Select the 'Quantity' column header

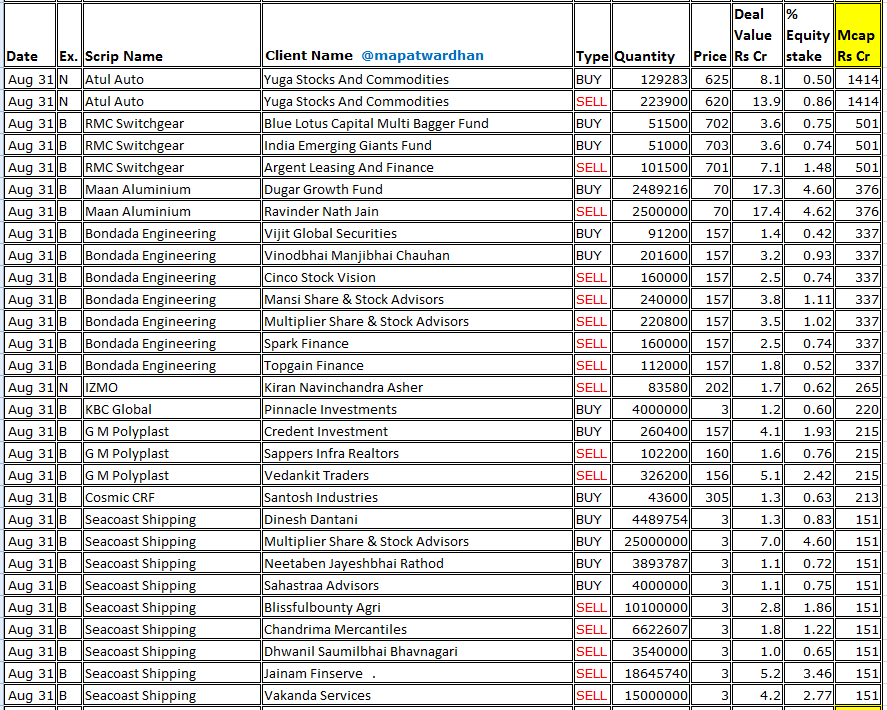(650, 35)
